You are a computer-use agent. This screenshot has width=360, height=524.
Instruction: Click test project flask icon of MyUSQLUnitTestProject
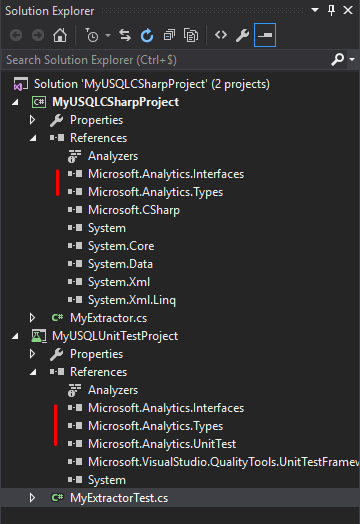pyautogui.click(x=39, y=336)
